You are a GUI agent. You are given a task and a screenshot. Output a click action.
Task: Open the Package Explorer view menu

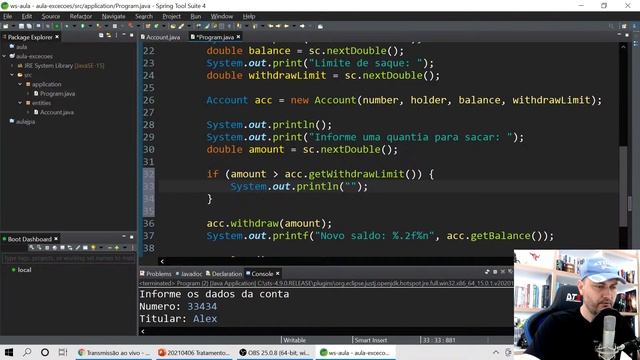pyautogui.click(x=116, y=36)
